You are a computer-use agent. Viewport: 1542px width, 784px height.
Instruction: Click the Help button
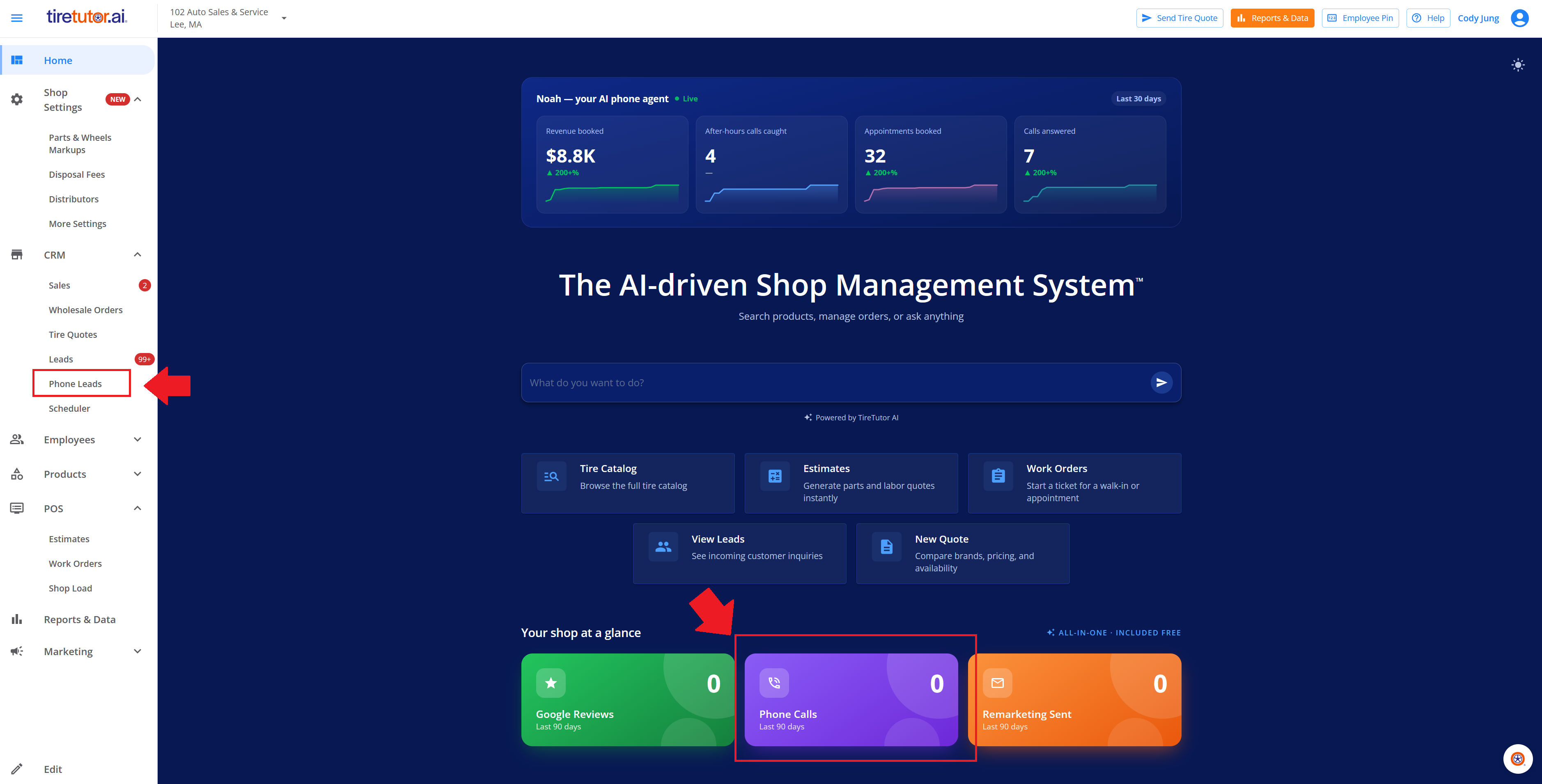[x=1428, y=18]
